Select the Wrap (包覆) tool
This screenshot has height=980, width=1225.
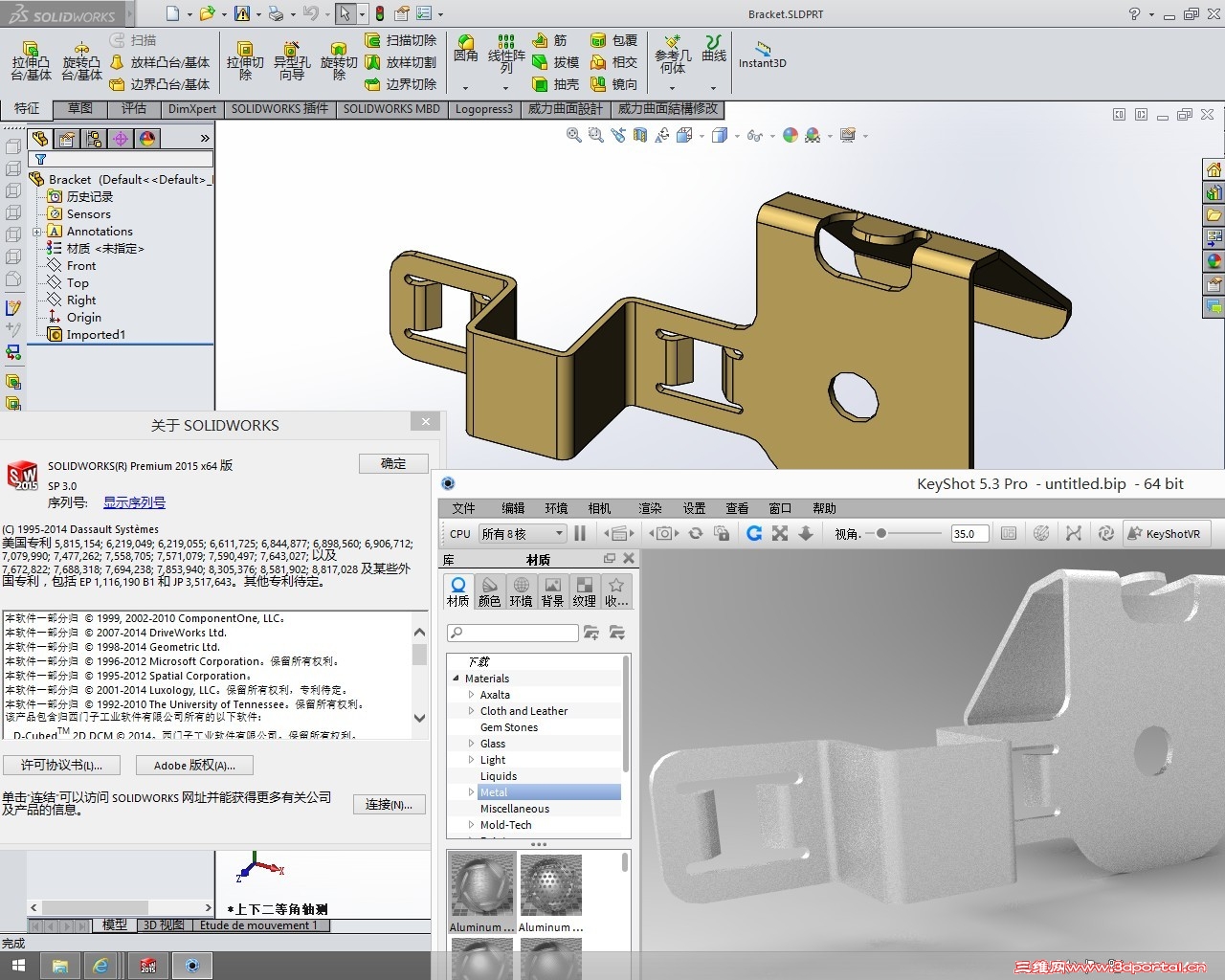click(x=613, y=40)
